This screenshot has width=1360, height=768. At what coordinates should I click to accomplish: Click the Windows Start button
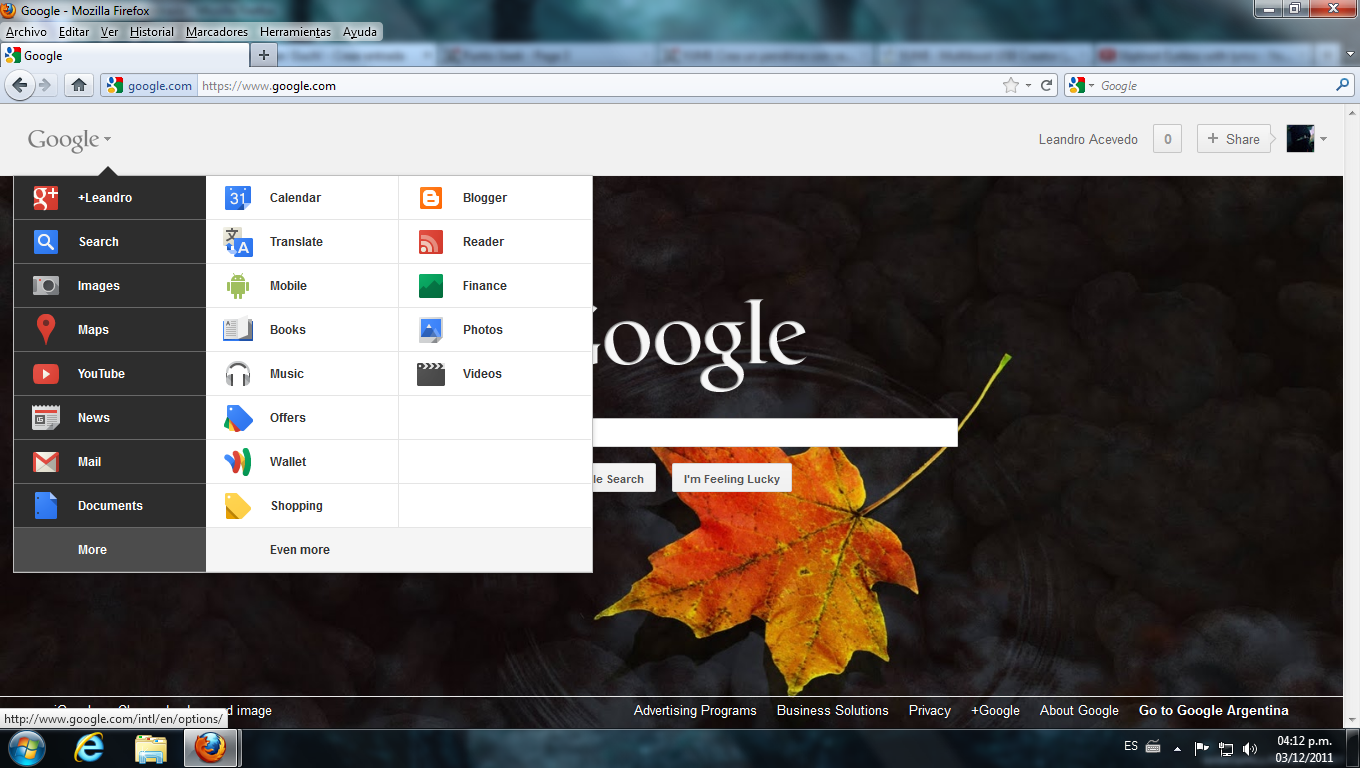(x=26, y=747)
